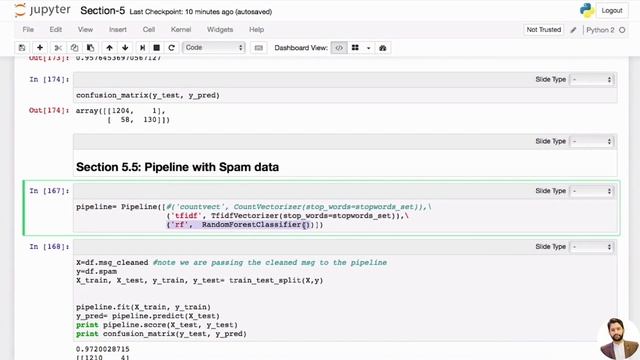
Task: Open the Edit menu
Action: pos(56,29)
